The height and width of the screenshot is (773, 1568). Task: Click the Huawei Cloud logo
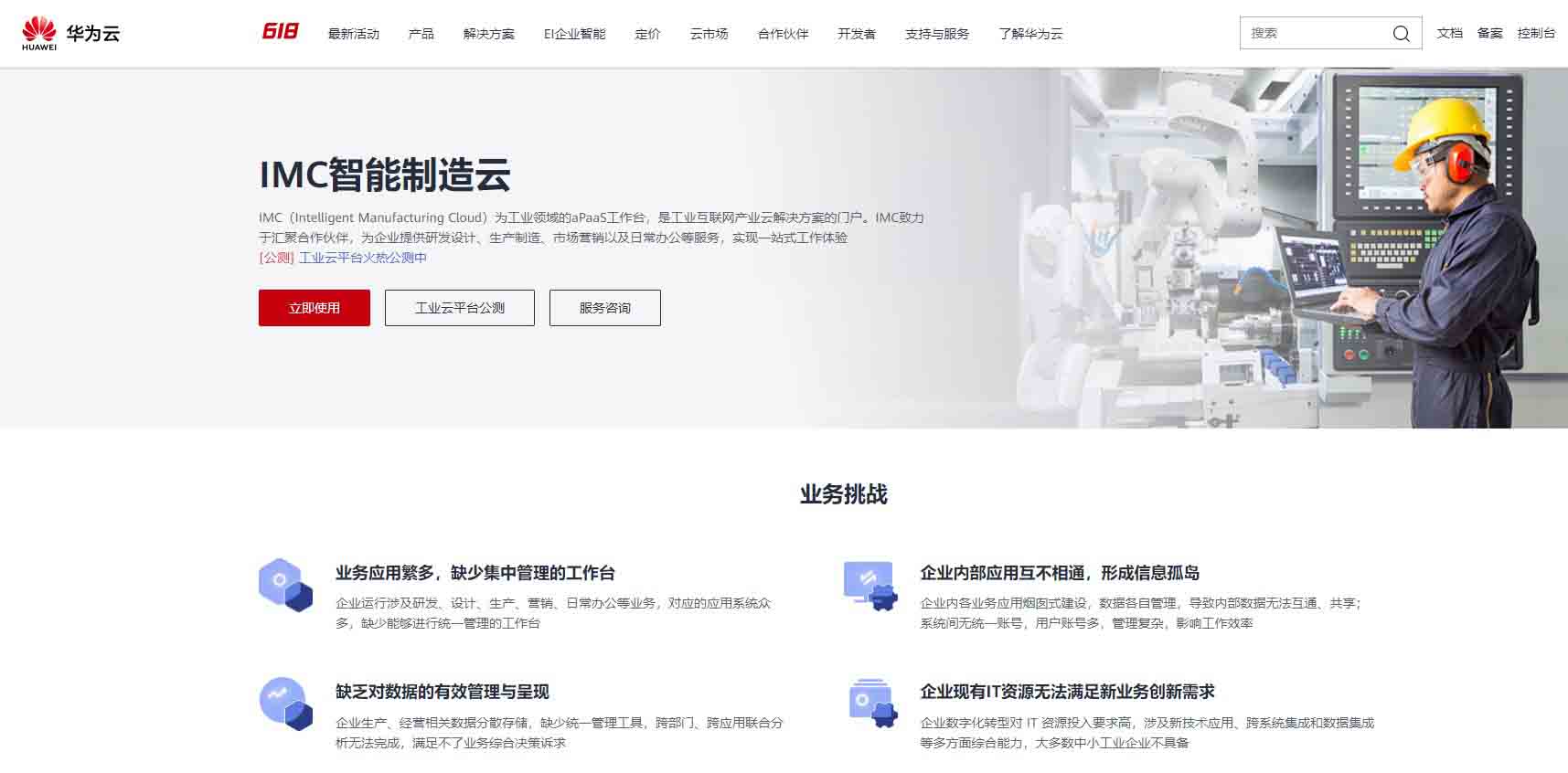click(70, 33)
